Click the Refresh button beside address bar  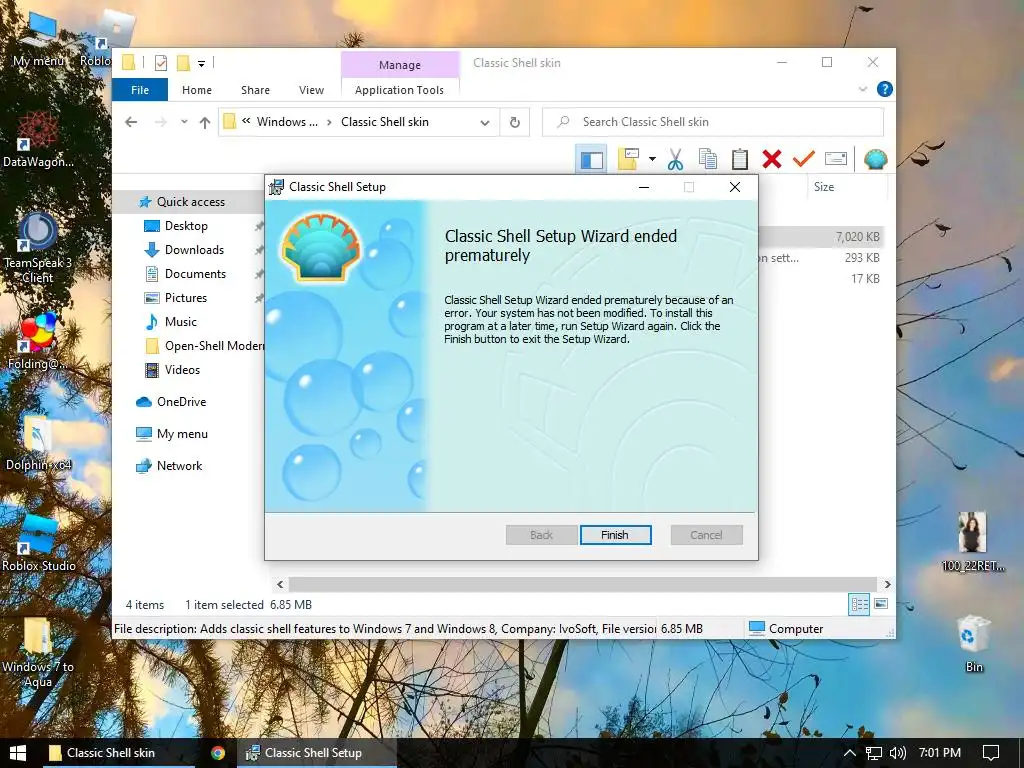(515, 122)
